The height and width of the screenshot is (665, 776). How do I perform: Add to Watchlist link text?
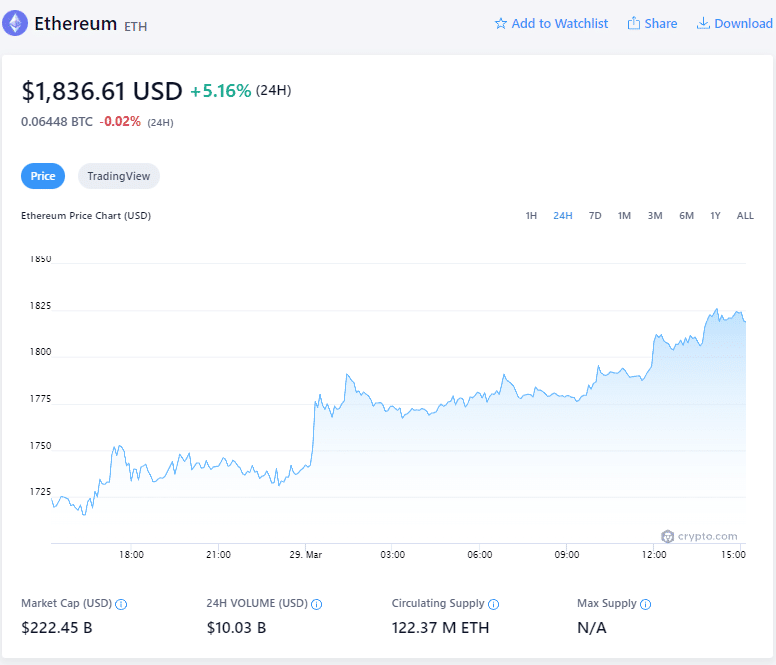tap(560, 24)
